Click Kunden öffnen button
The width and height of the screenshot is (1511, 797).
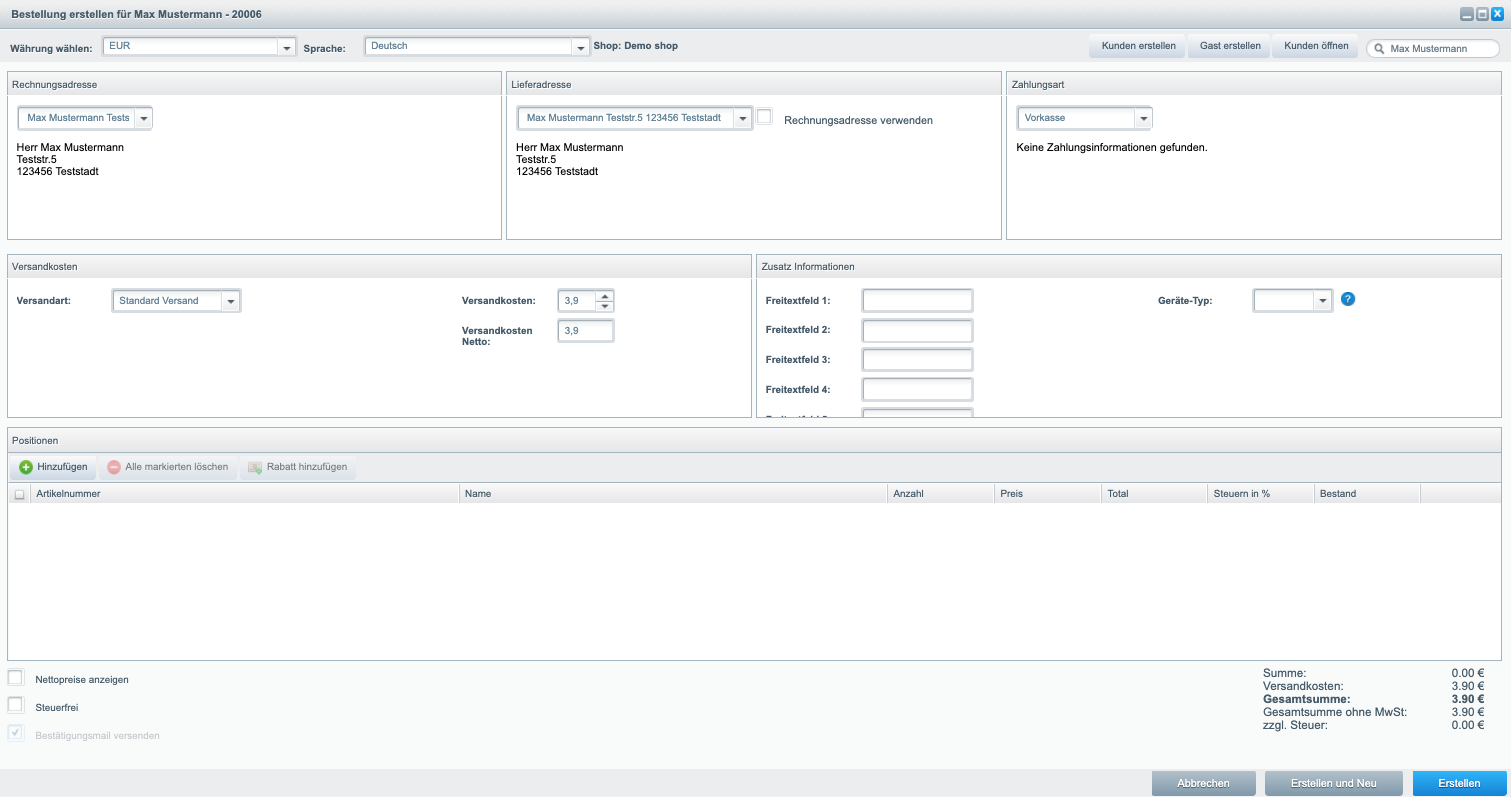pyautogui.click(x=1315, y=46)
